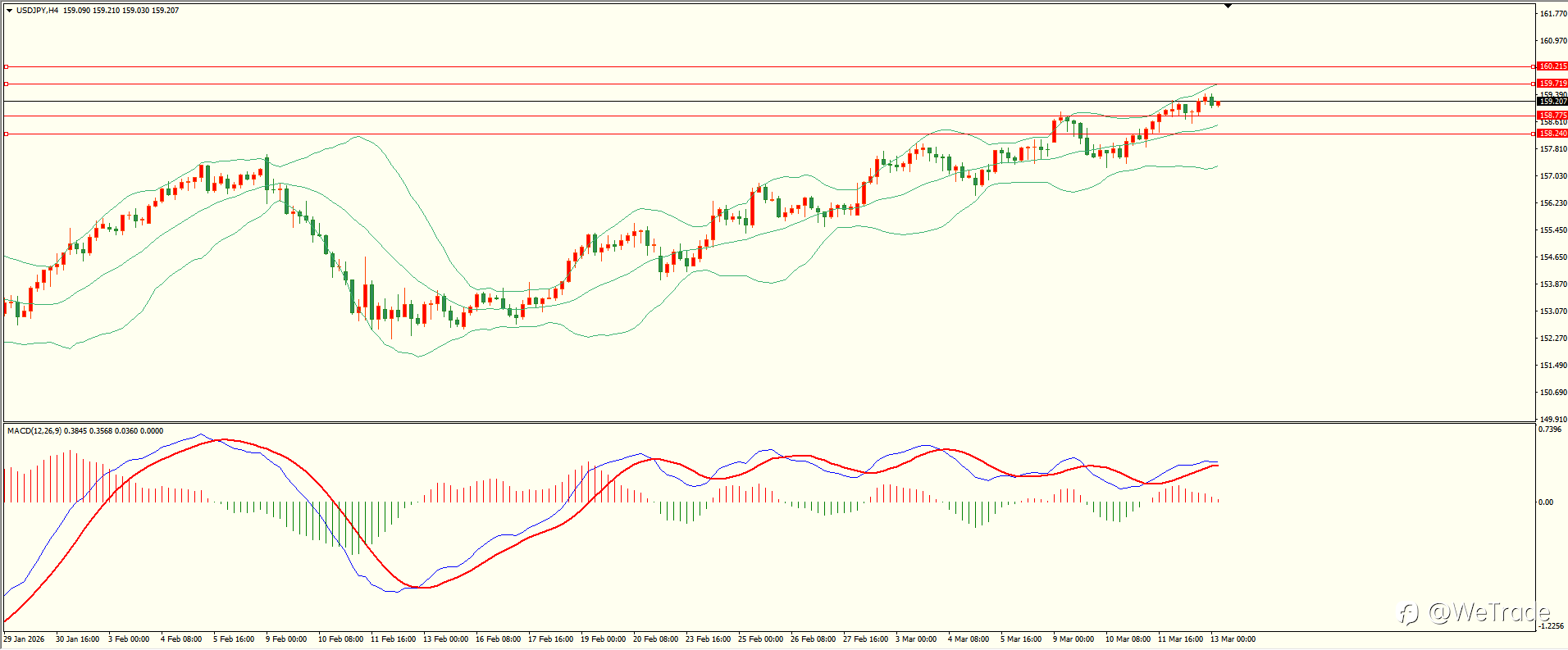Screen dimensions: 1568x650
Task: Click the black 159.207 current price label
Action: tap(1552, 102)
